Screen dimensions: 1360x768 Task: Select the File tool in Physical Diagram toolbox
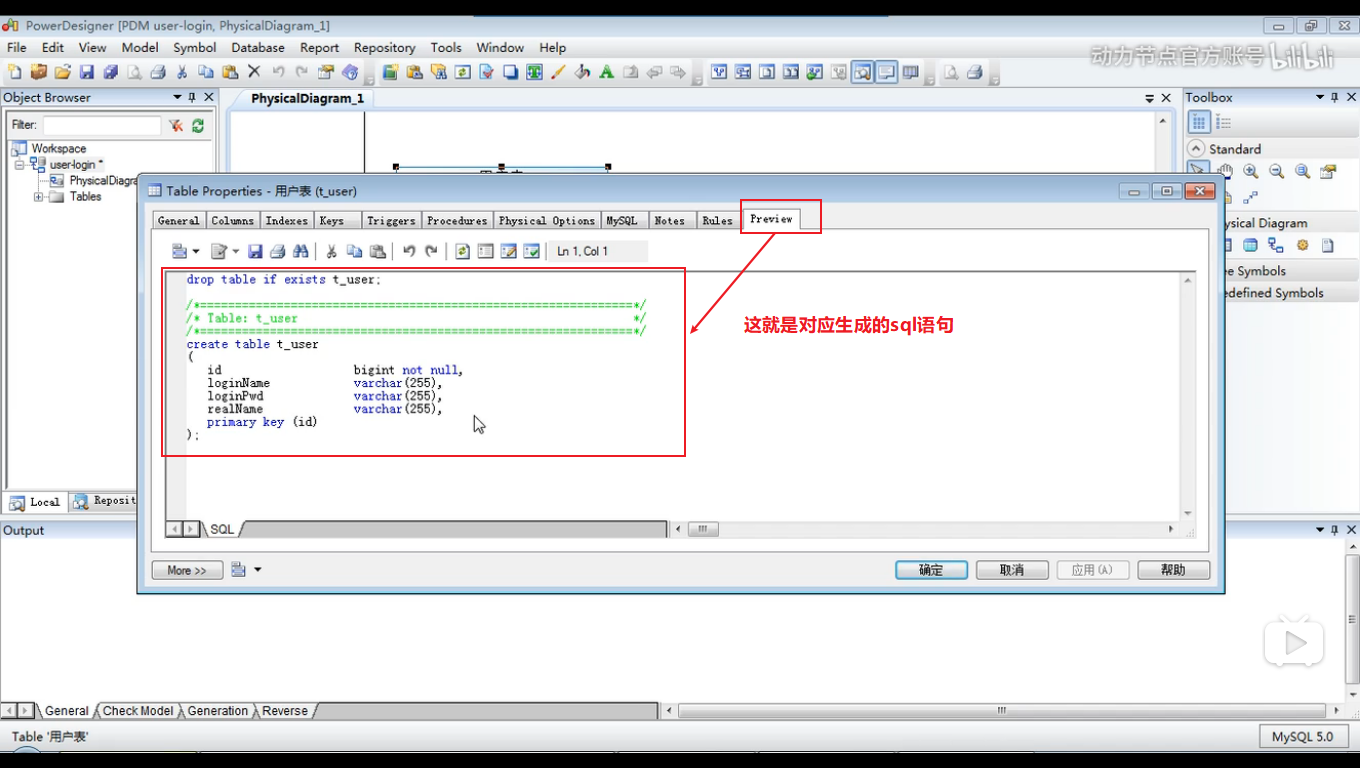click(1328, 245)
